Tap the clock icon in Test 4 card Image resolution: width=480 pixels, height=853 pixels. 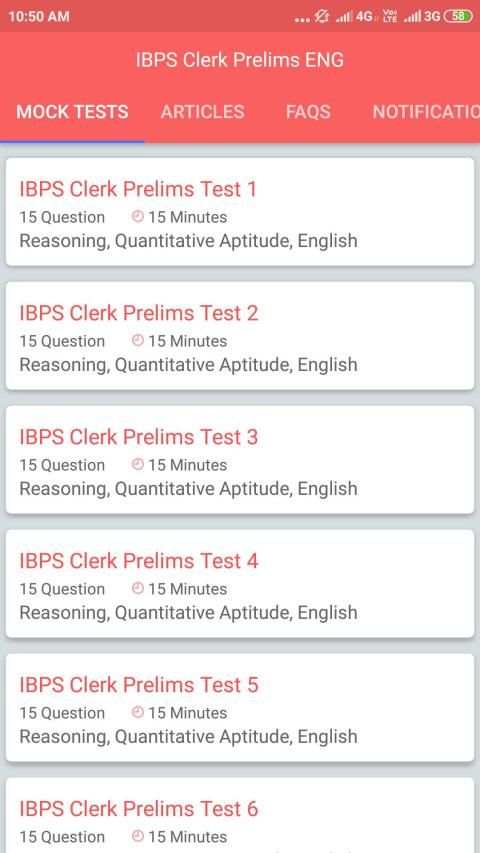pyautogui.click(x=138, y=588)
